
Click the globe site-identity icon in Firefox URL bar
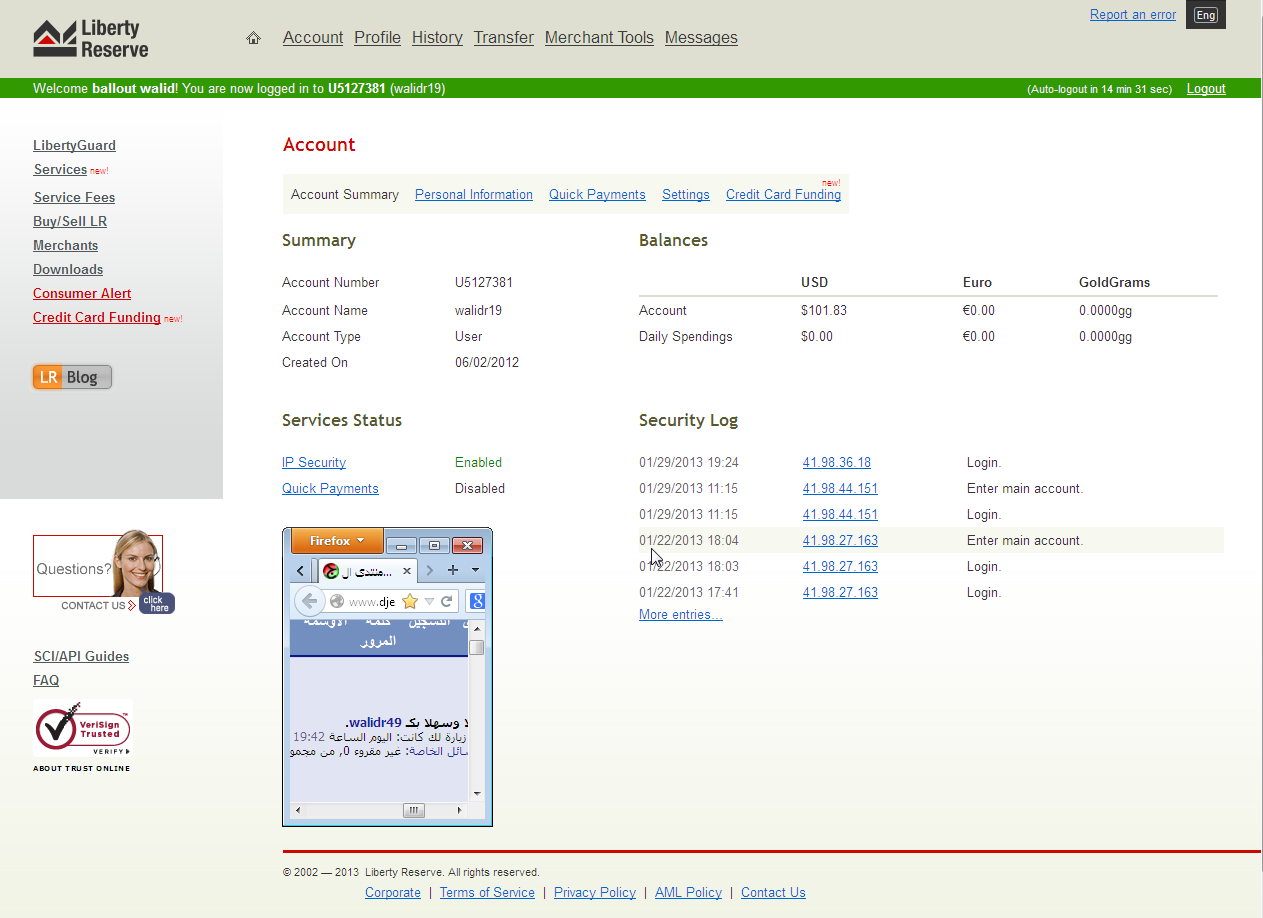coord(337,601)
